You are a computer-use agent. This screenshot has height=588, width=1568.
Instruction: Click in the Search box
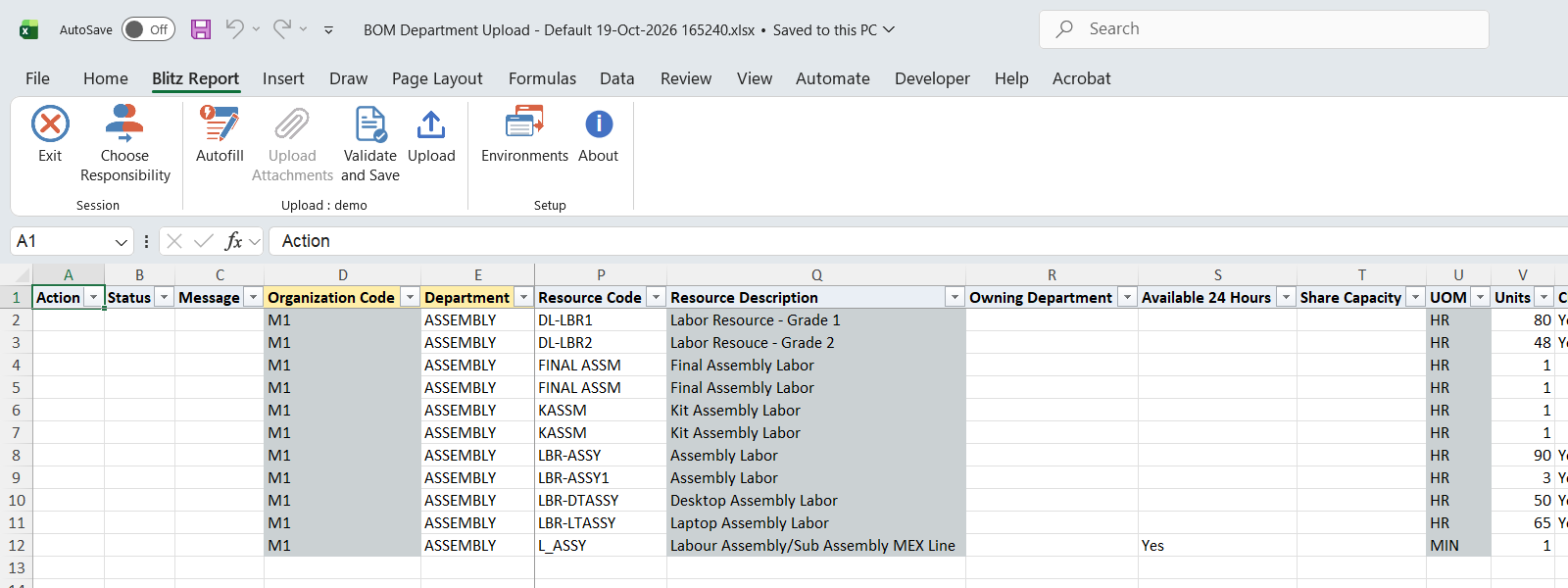pos(1264,29)
